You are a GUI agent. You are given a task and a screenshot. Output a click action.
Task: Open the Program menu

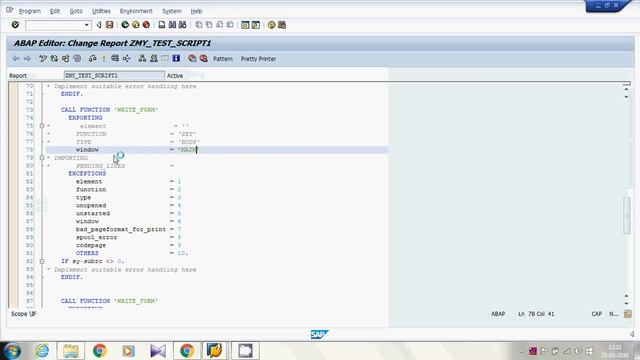pyautogui.click(x=30, y=11)
